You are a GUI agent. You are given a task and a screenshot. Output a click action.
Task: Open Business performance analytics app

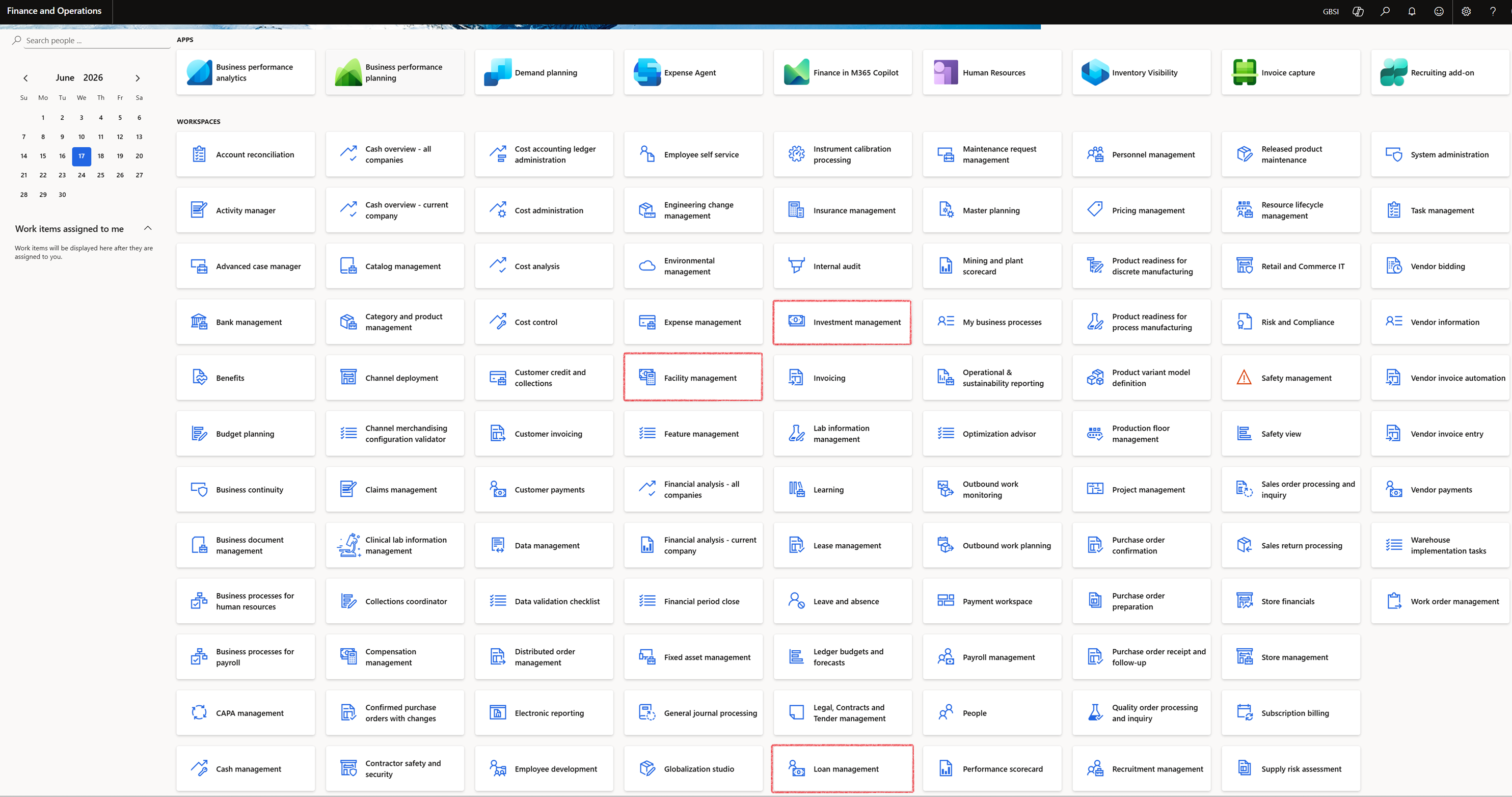[x=246, y=73]
